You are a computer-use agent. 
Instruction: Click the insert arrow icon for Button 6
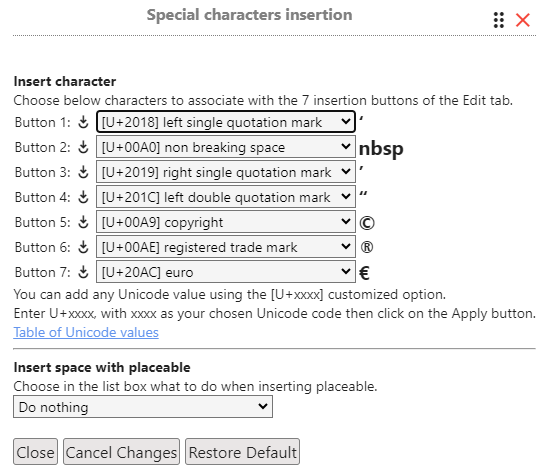83,247
